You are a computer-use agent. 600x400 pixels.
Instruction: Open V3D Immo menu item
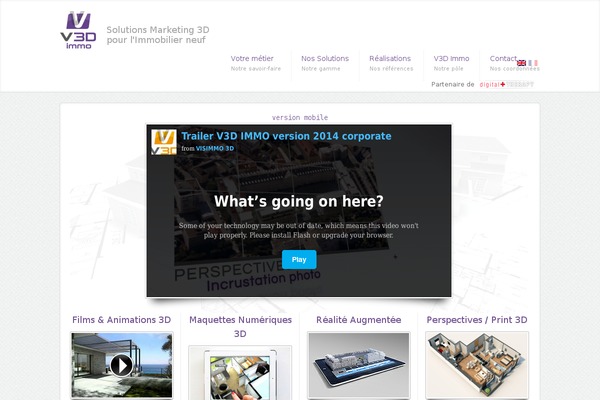point(451,59)
